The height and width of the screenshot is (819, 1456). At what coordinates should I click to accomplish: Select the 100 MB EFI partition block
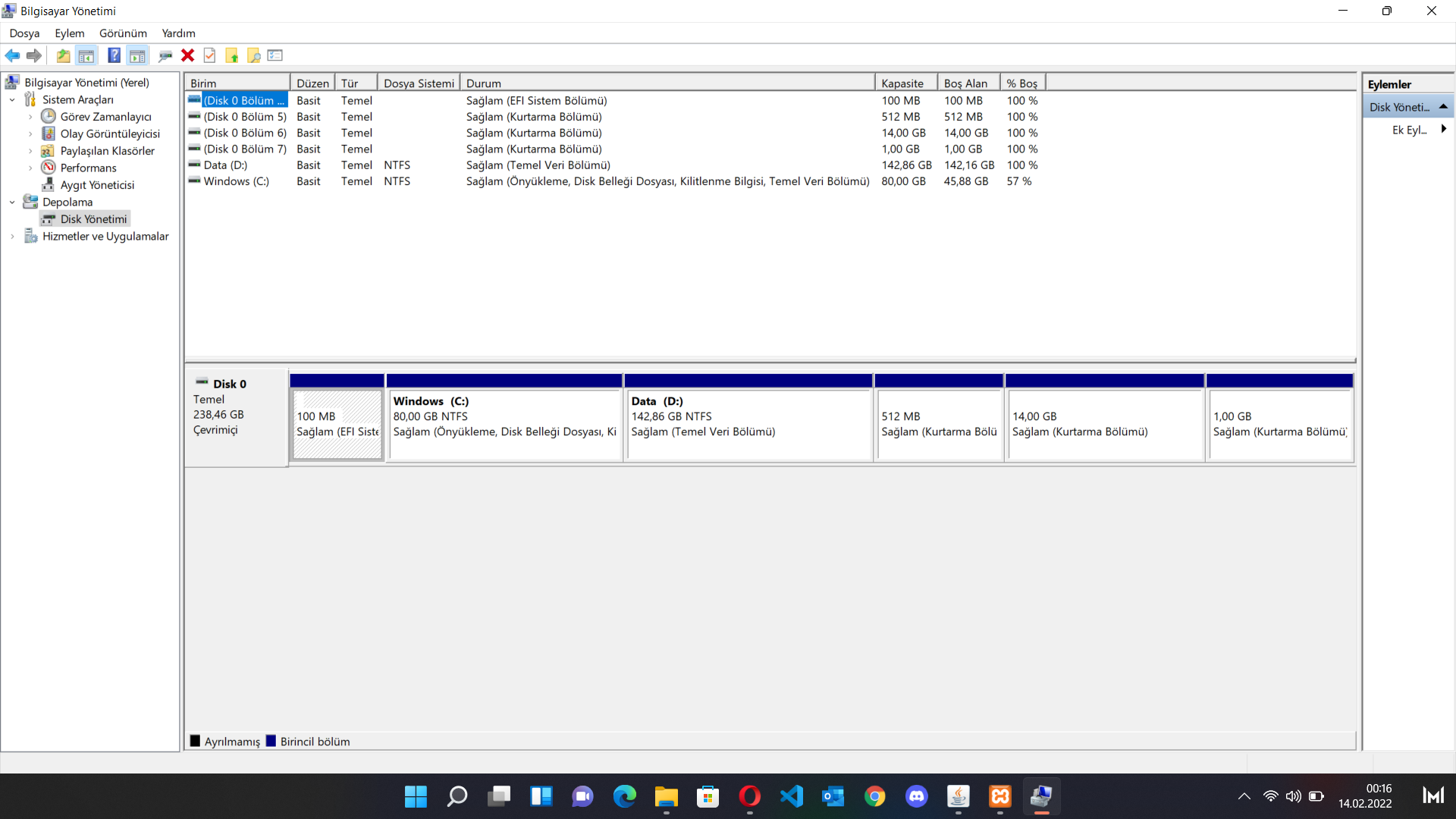coord(337,417)
